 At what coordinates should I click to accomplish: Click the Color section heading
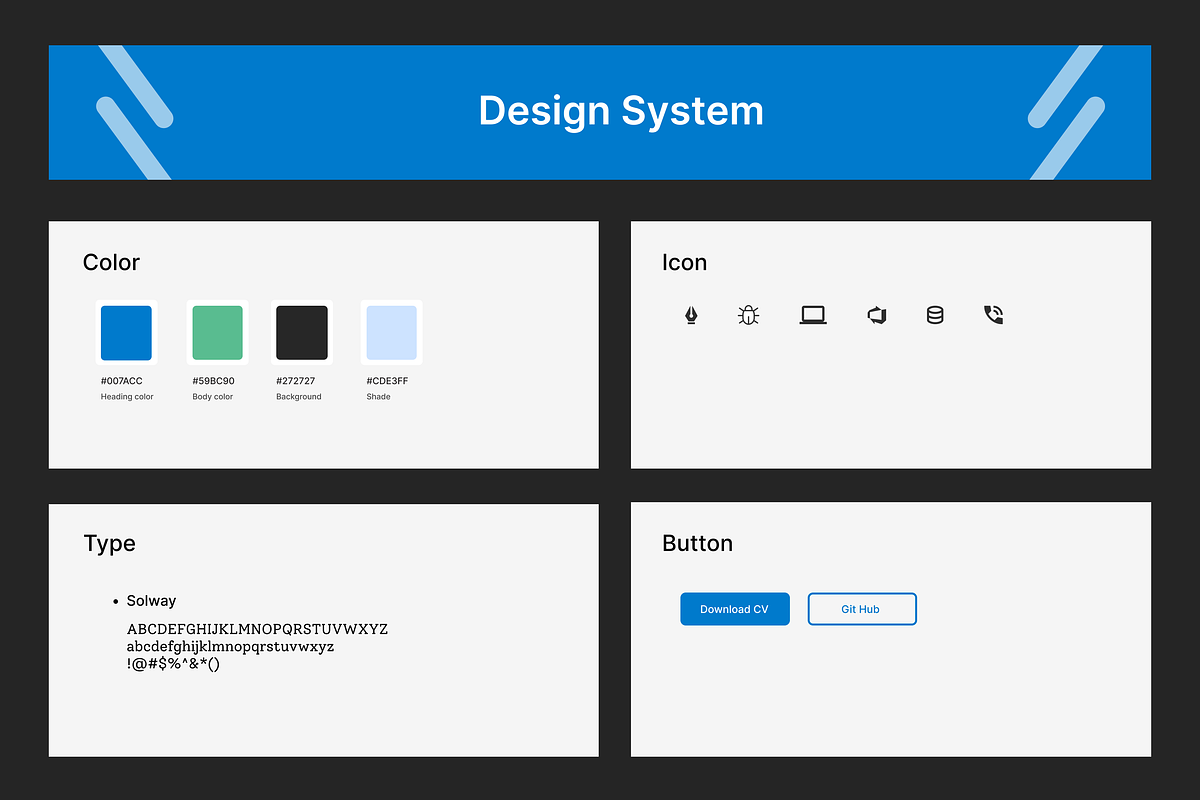point(111,263)
